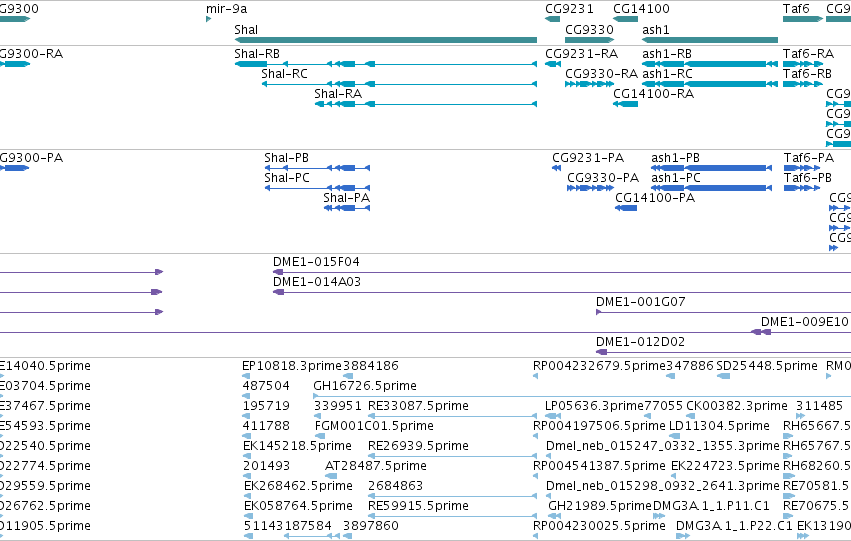Image resolution: width=851 pixels, height=541 pixels.
Task: Click the EST labeled 311485
Action: (819, 406)
